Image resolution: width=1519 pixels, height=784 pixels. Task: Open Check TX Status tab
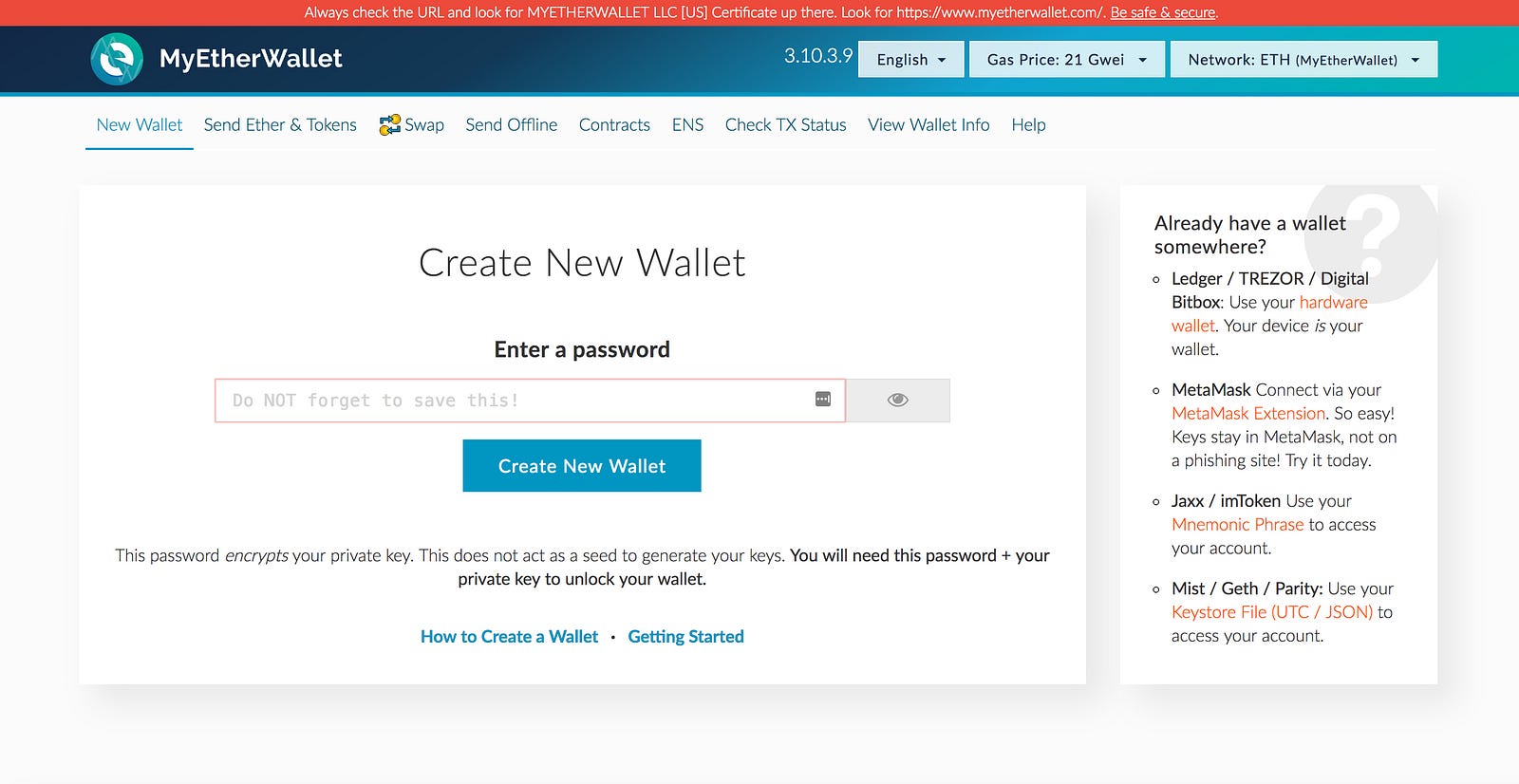786,125
